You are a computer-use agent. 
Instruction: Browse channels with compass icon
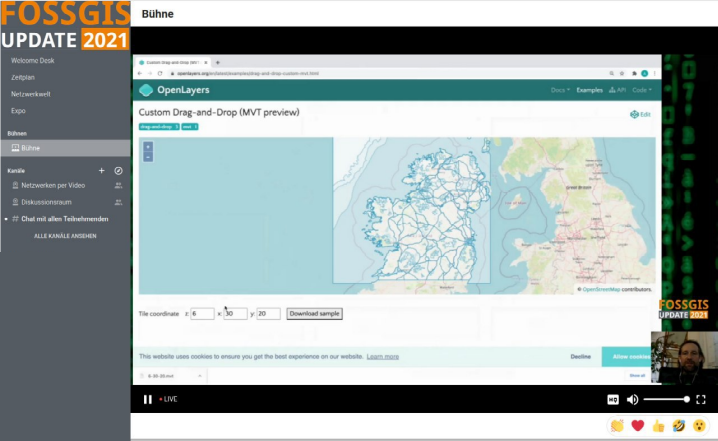pos(118,170)
